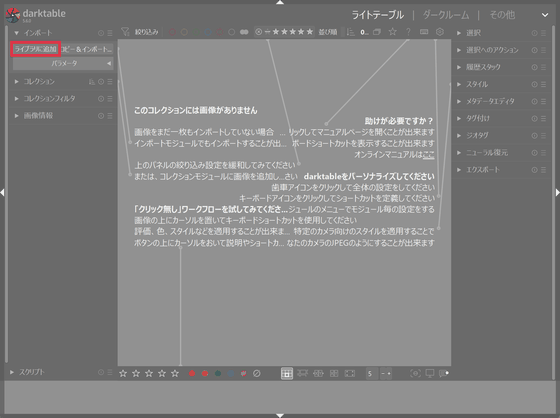The width and height of the screenshot is (560, 418).
Task: Toggle focus peaking icon in bottom bar
Action: [x=415, y=373]
